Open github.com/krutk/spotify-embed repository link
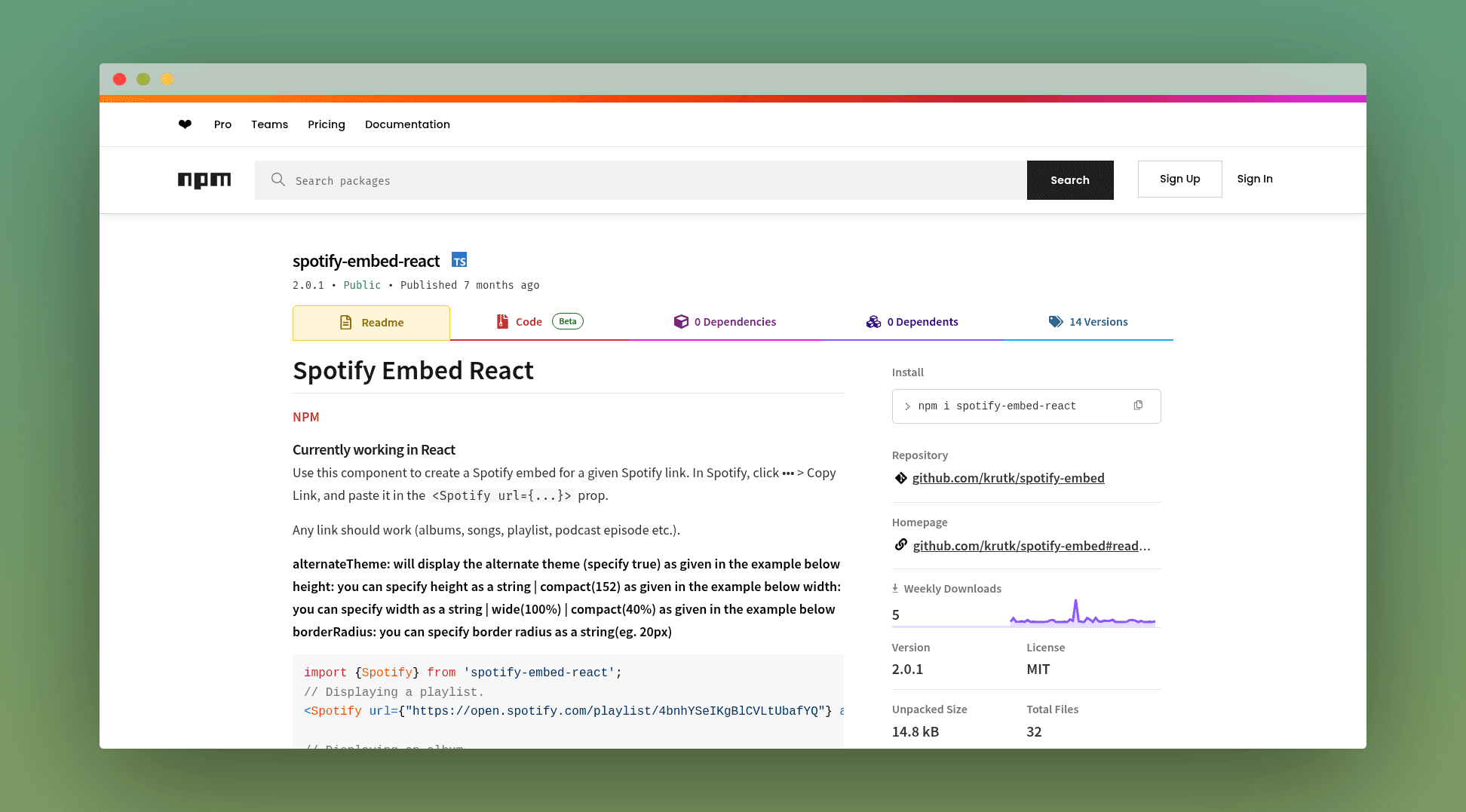 pos(1008,478)
